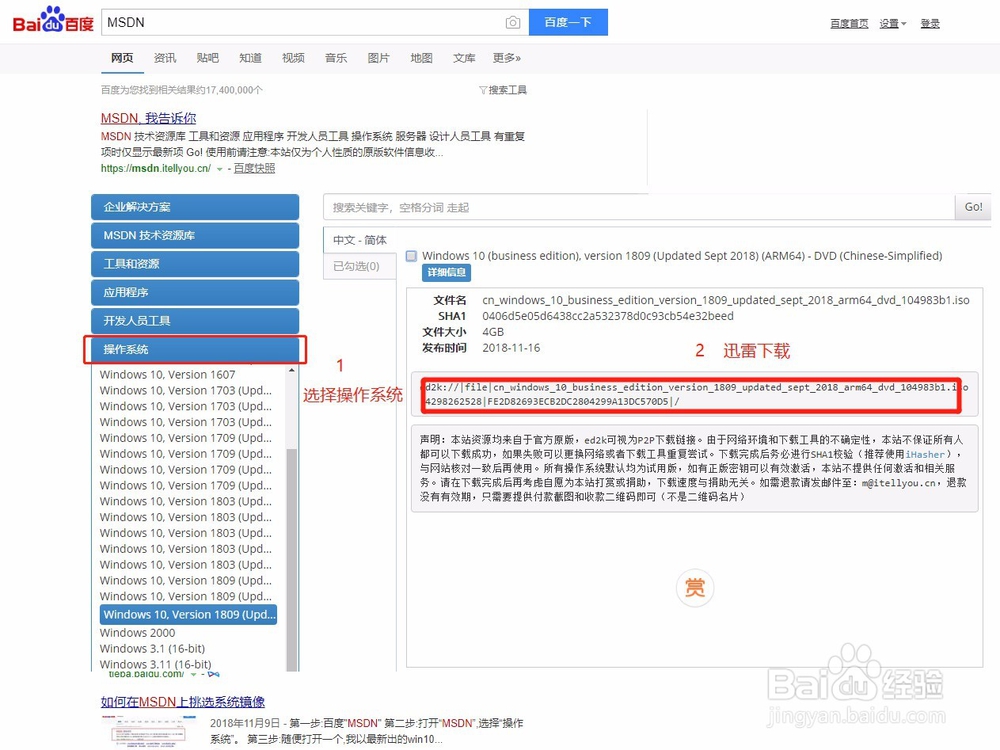The image size is (1000, 750).
Task: Switch to the 图片 tab
Action: pos(378,58)
